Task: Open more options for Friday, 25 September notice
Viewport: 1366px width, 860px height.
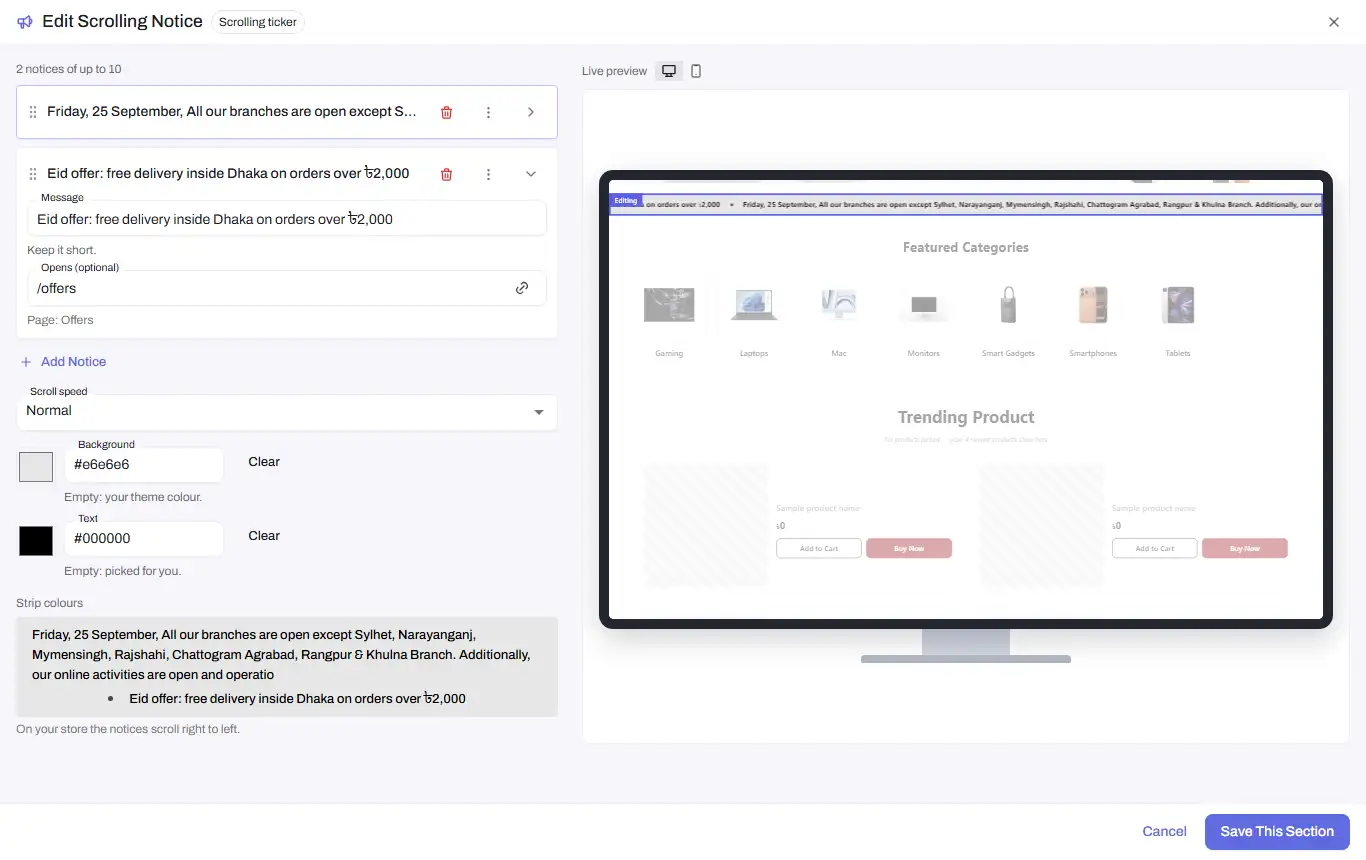Action: pos(488,112)
